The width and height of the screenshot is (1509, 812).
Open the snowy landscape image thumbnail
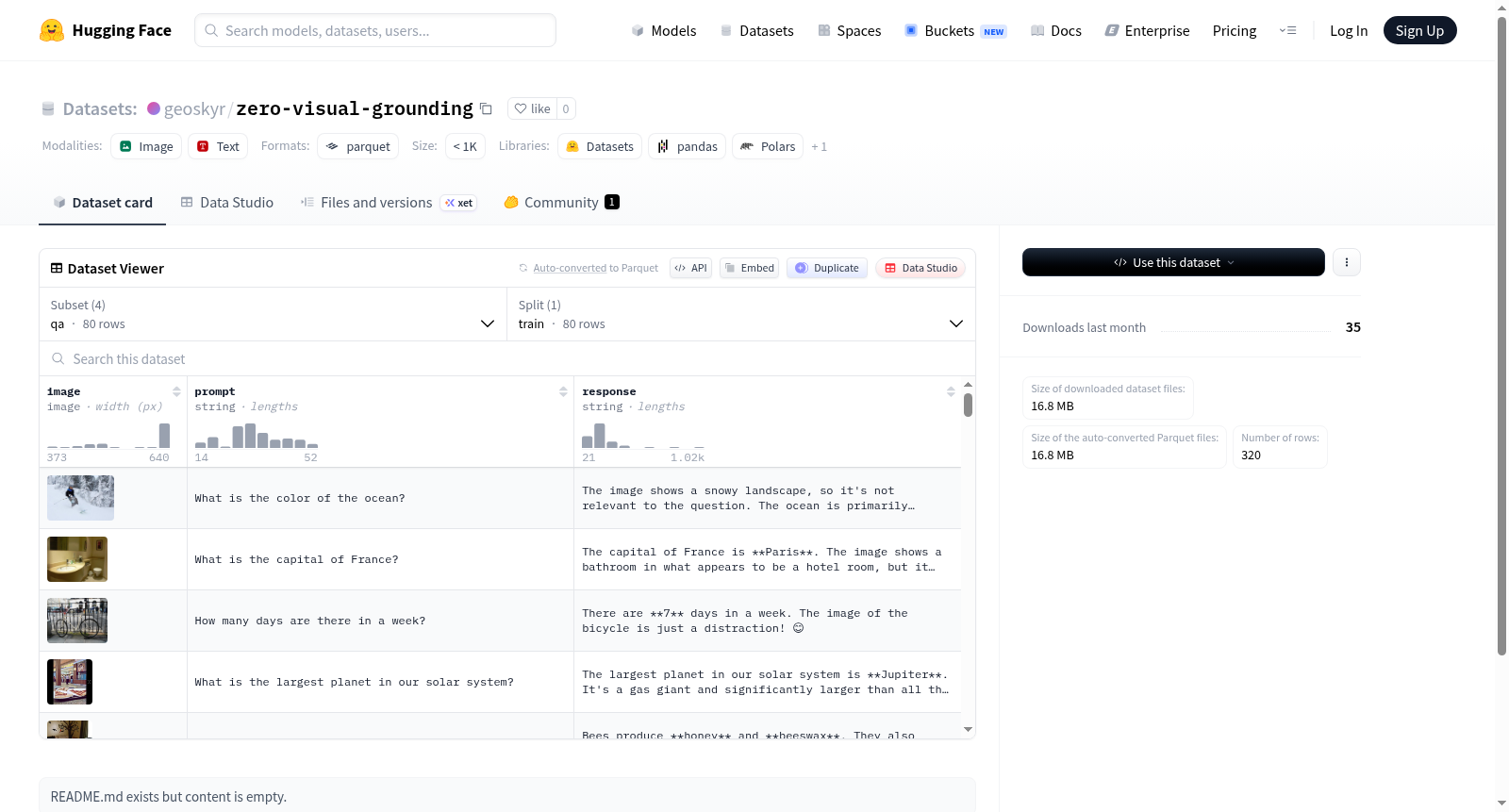tap(80, 498)
